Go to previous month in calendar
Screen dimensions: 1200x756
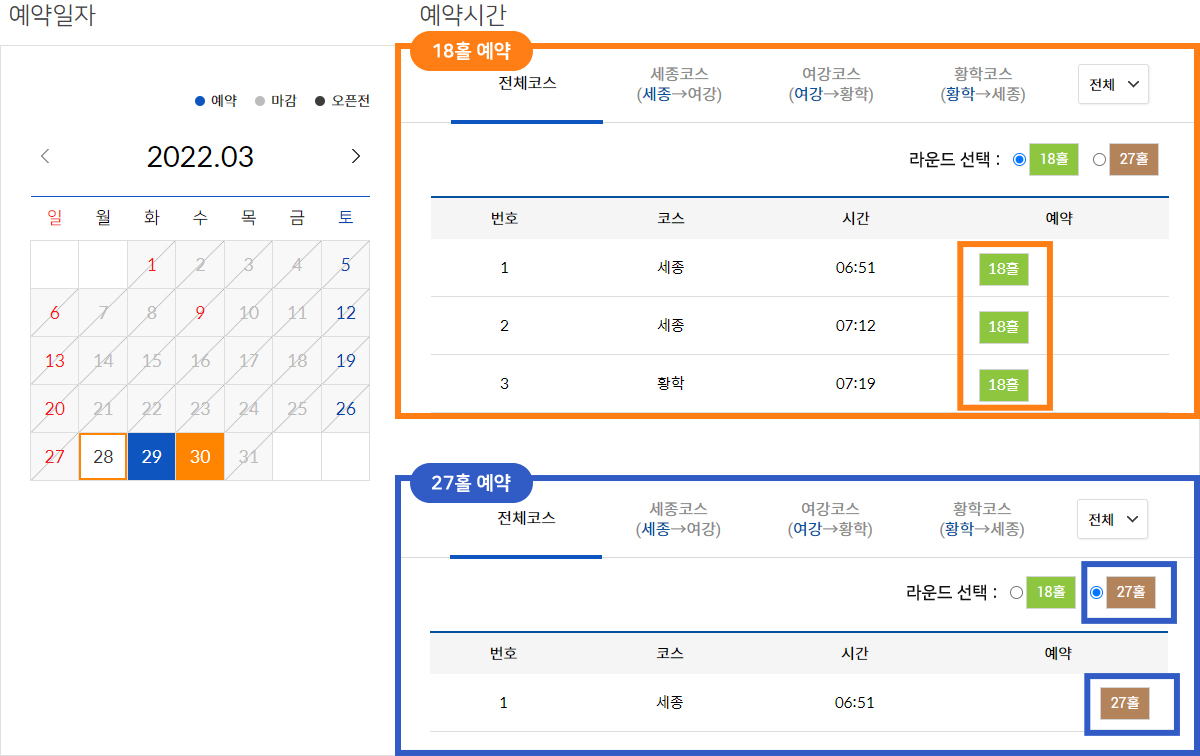tap(45, 156)
